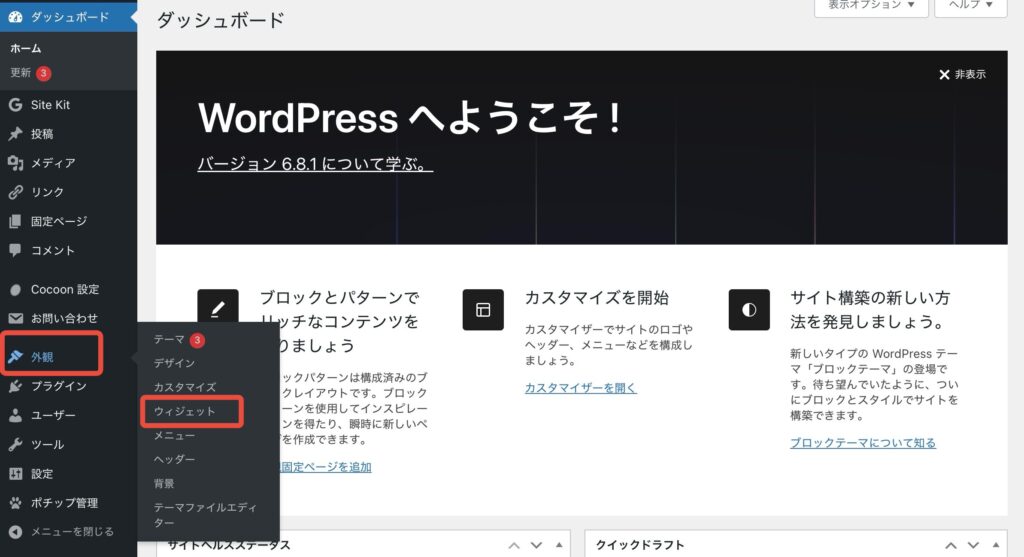Viewport: 1024px width, 557px height.
Task: Open the 投稿 menu
Action: pos(42,134)
